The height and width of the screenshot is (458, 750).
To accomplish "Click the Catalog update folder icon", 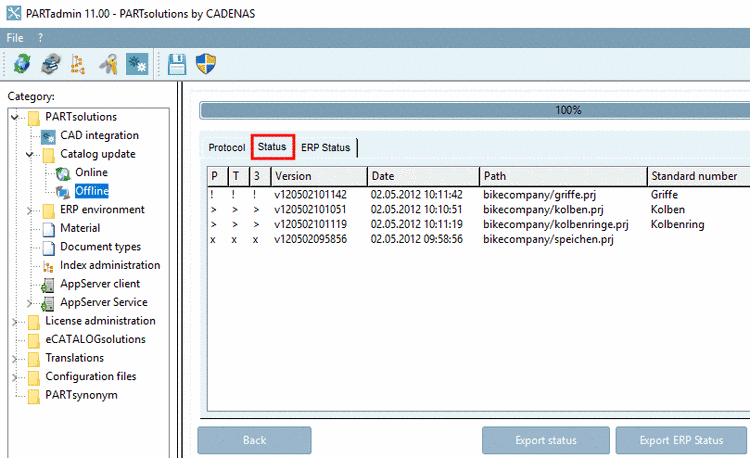I will pyautogui.click(x=48, y=155).
